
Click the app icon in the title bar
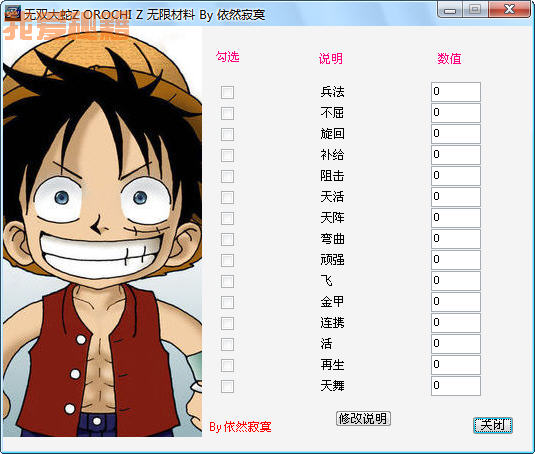[13, 13]
